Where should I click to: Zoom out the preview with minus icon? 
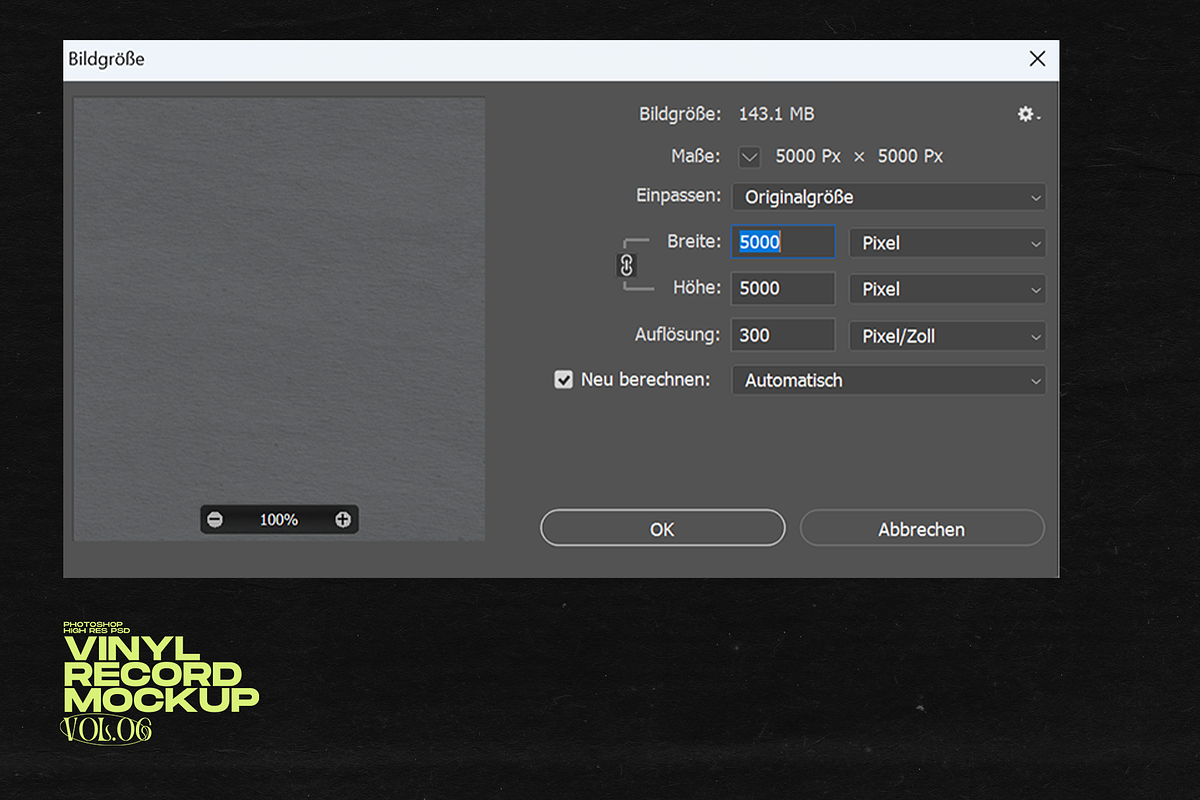pos(215,519)
